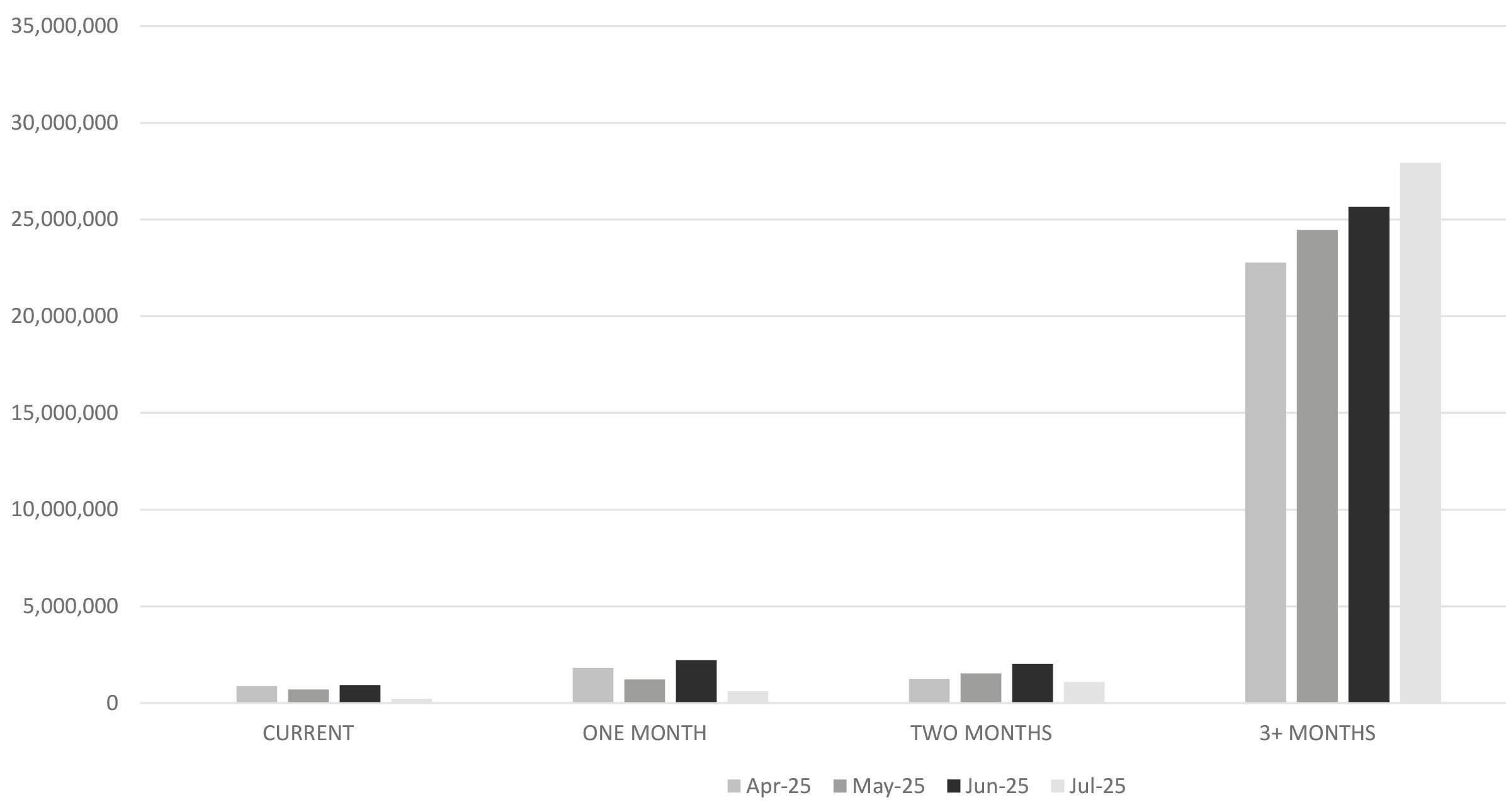Click the CURRENT category axis label
This screenshot has width=1506, height=812.
click(308, 733)
